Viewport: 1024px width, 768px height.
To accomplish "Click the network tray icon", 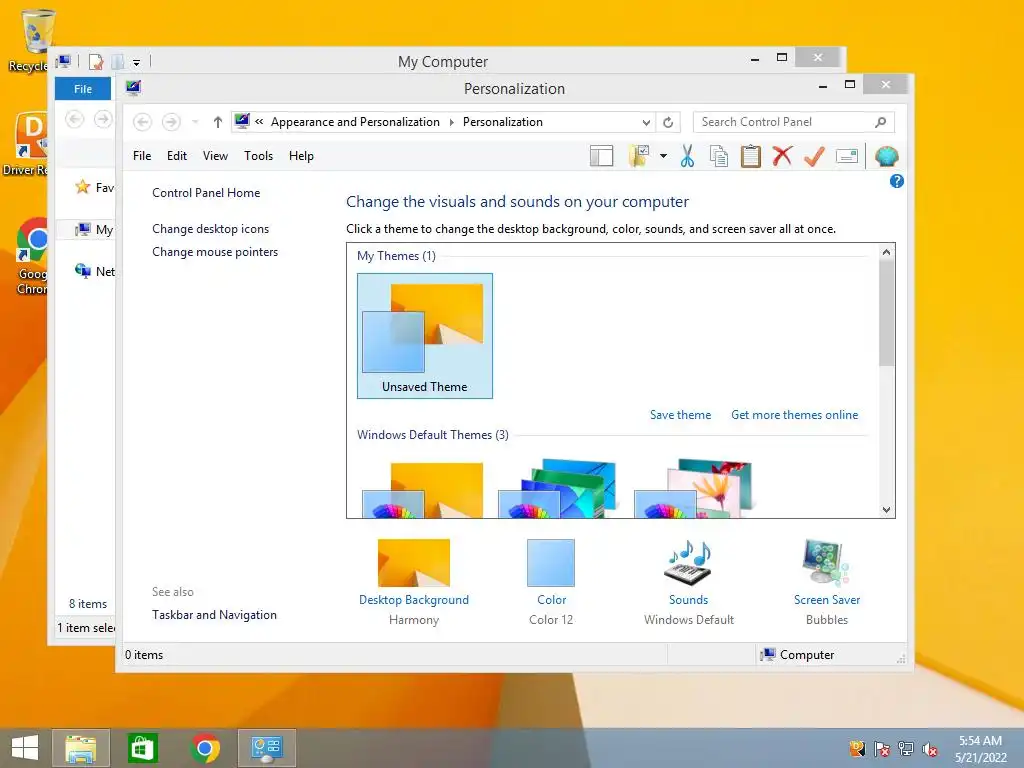I will click(906, 749).
